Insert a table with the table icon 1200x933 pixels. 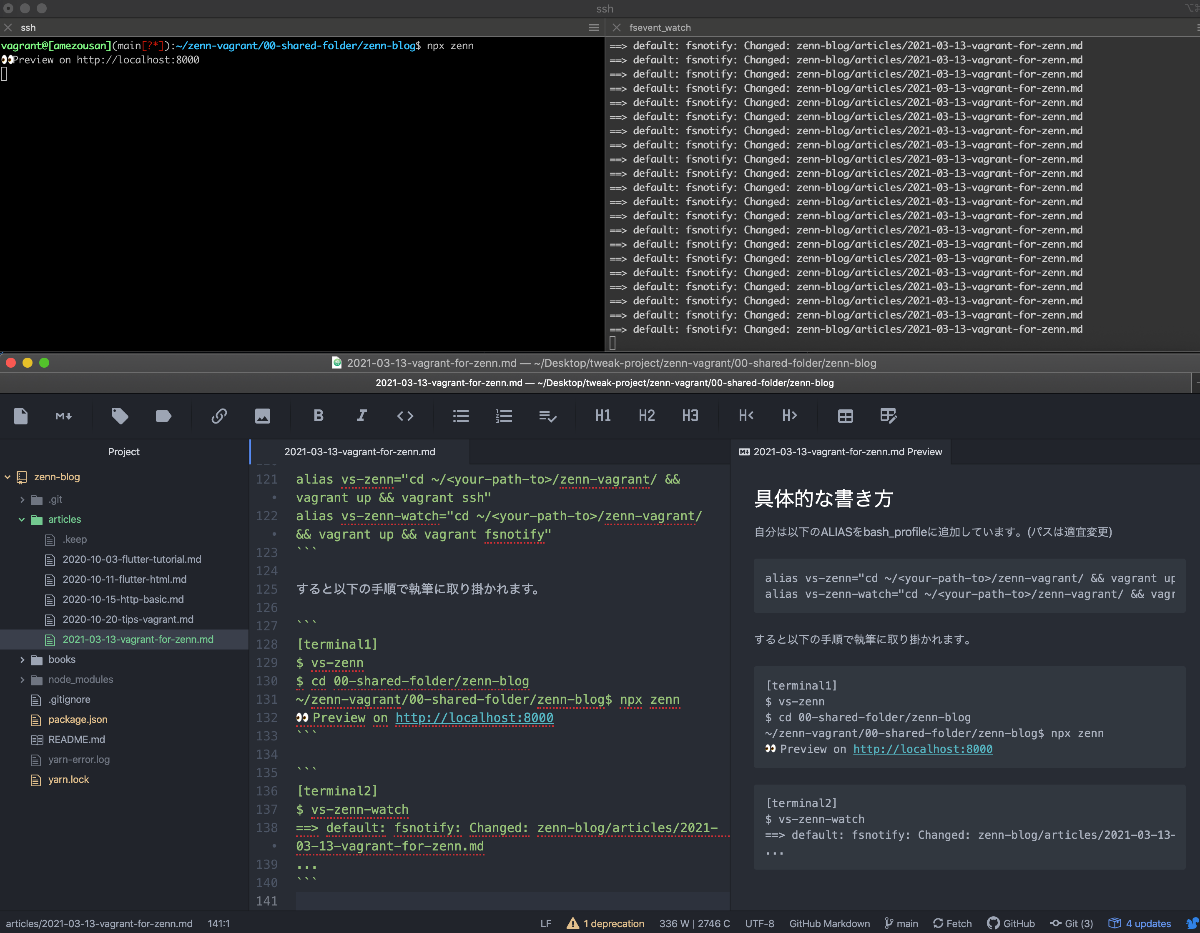(x=845, y=416)
